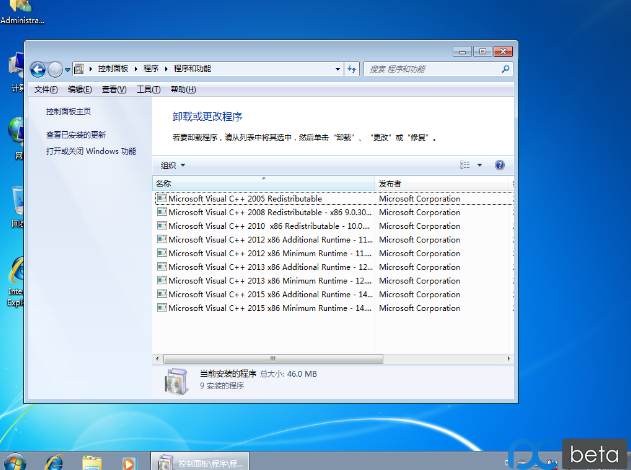
Task: Open the 工具(T) menu
Action: (148, 90)
